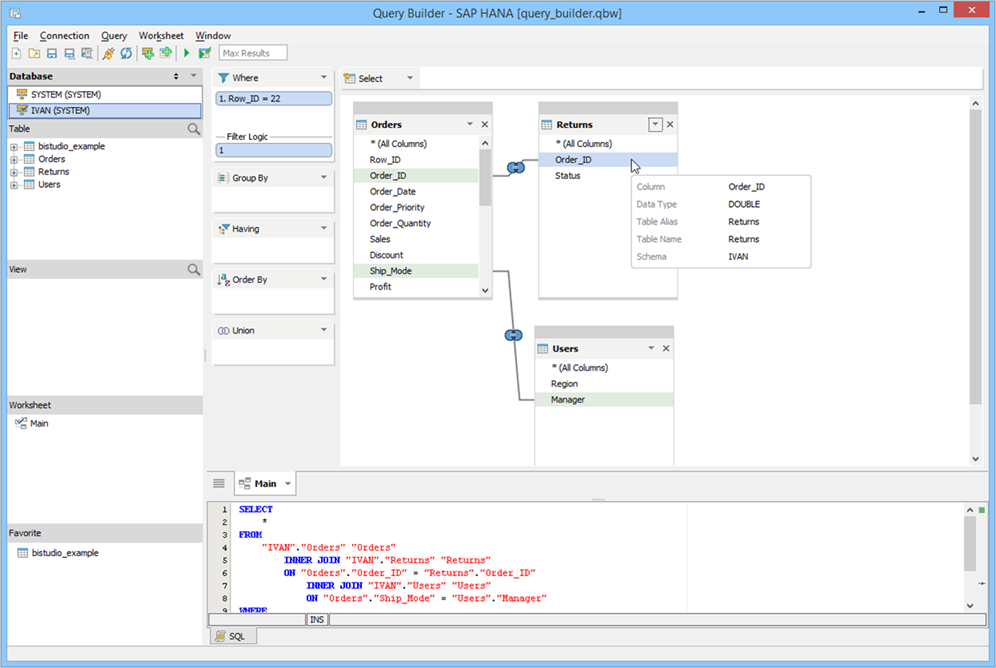Image resolution: width=996 pixels, height=668 pixels.
Task: Click the sort arrows icon in Database header
Action: point(176,76)
